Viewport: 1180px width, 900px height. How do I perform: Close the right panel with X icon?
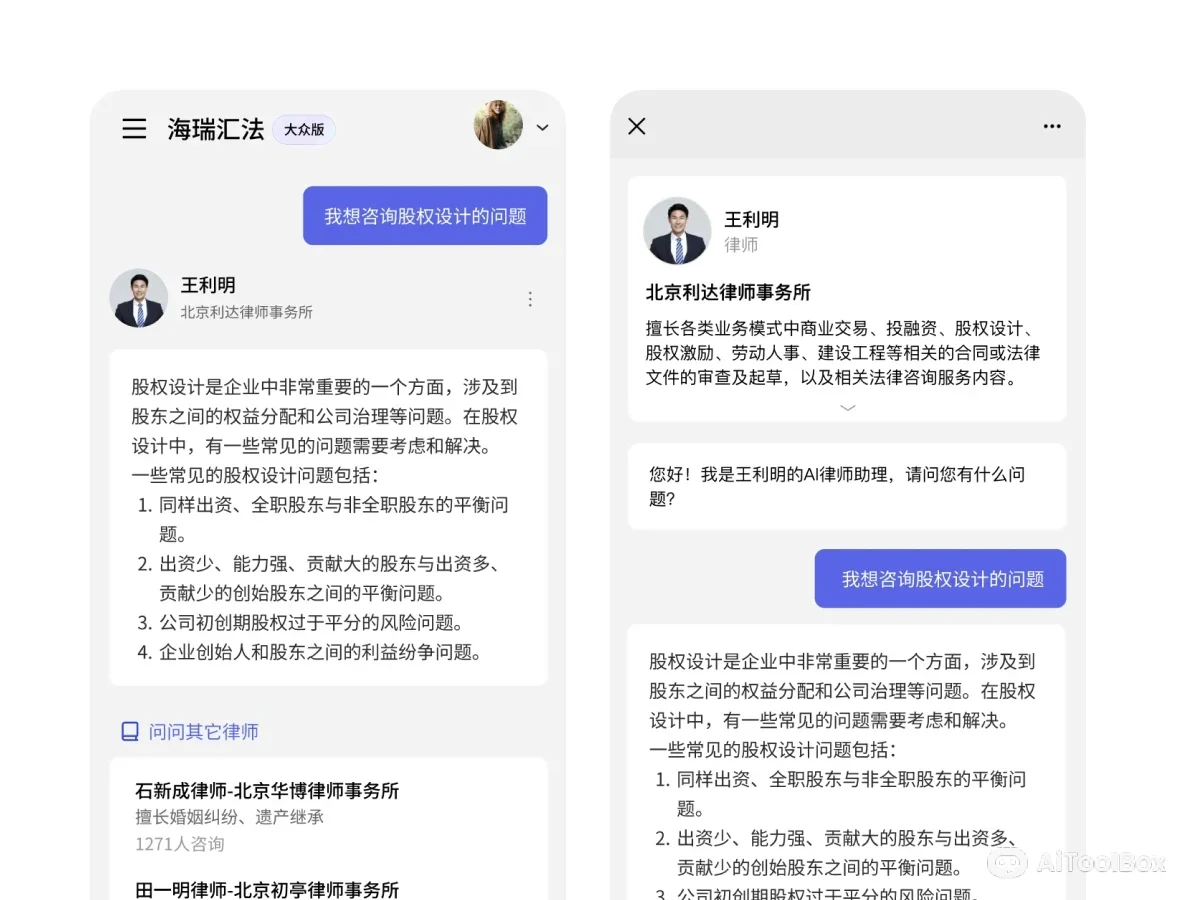tap(637, 126)
